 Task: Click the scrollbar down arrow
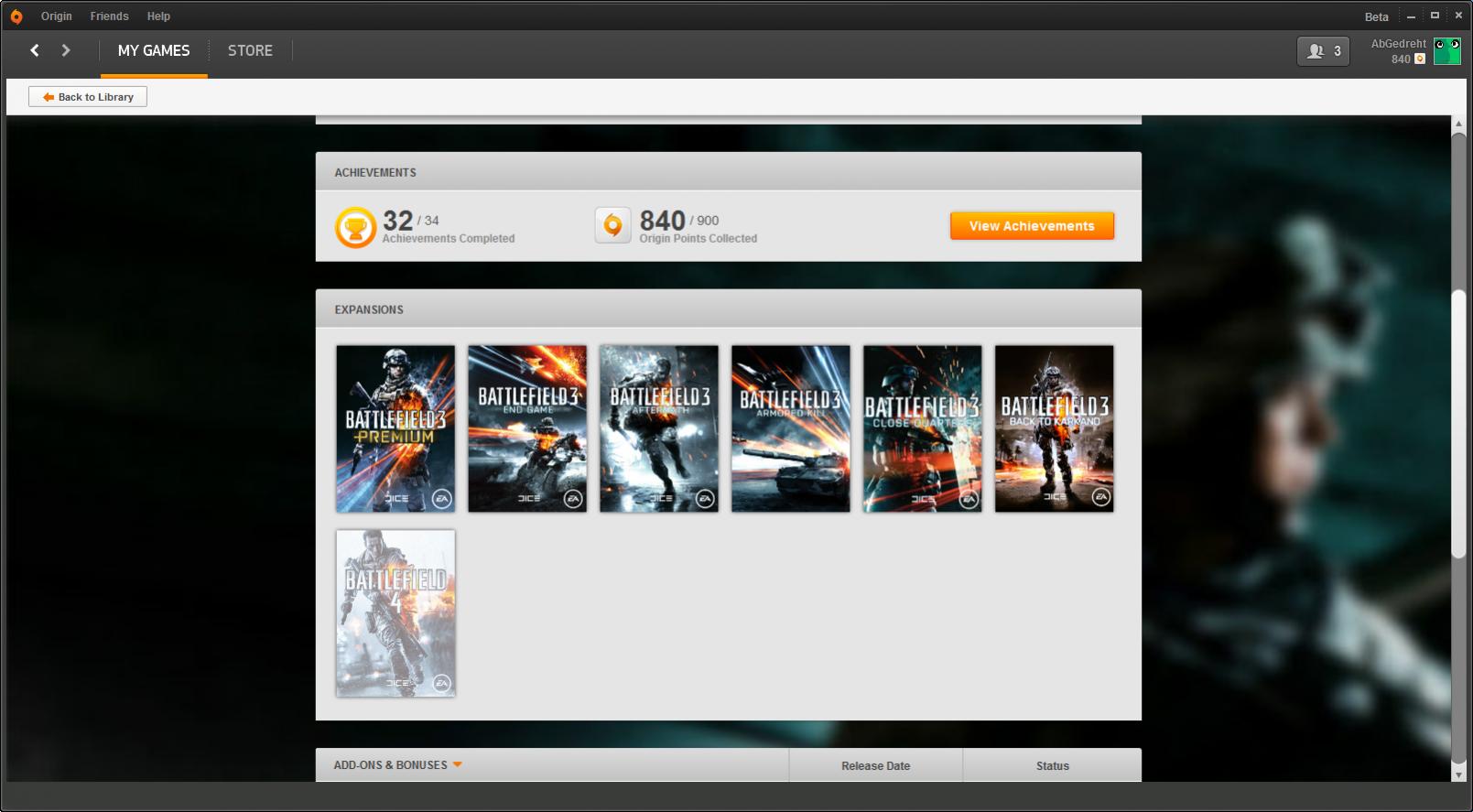point(1458,774)
